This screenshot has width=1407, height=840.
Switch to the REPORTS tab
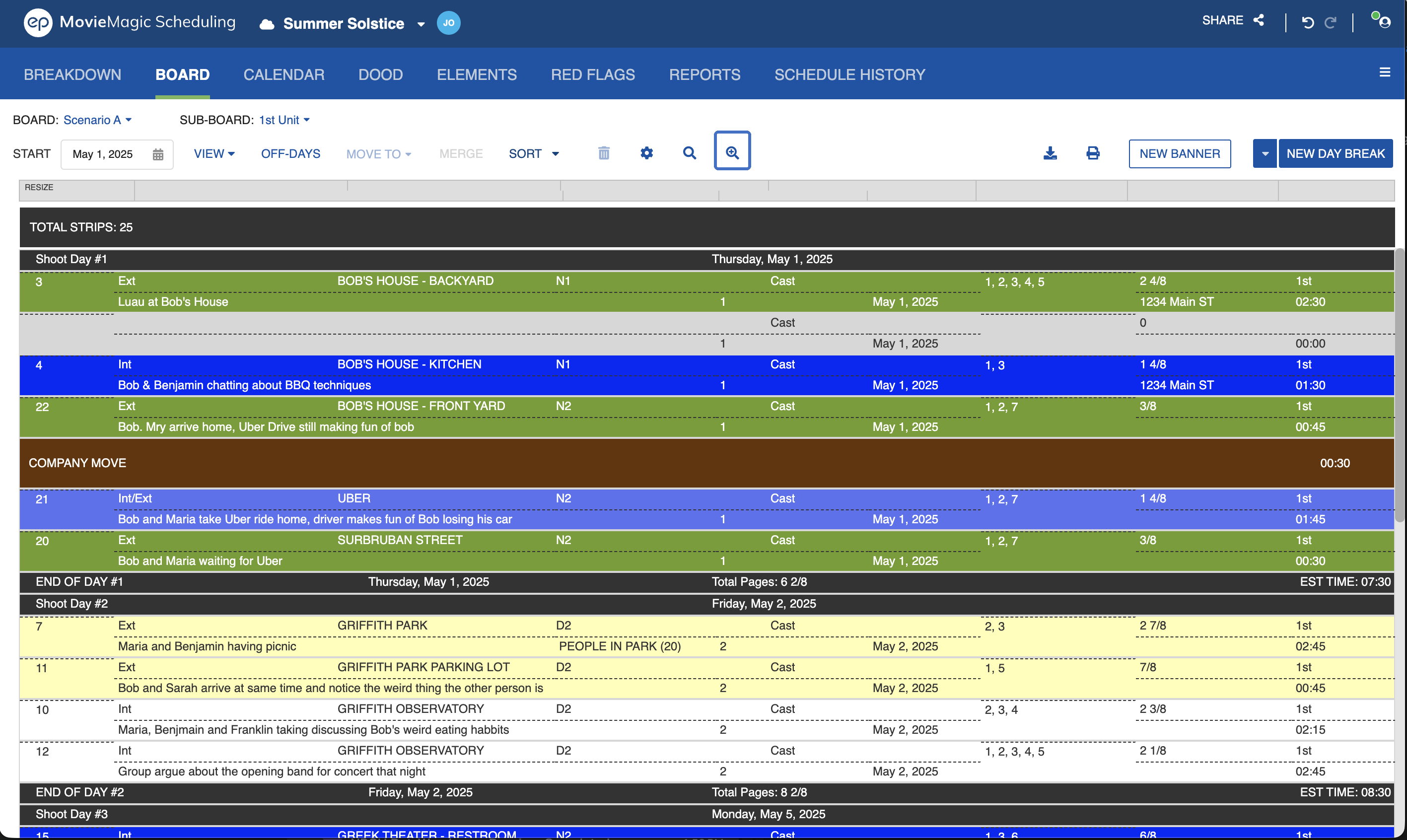coord(704,75)
